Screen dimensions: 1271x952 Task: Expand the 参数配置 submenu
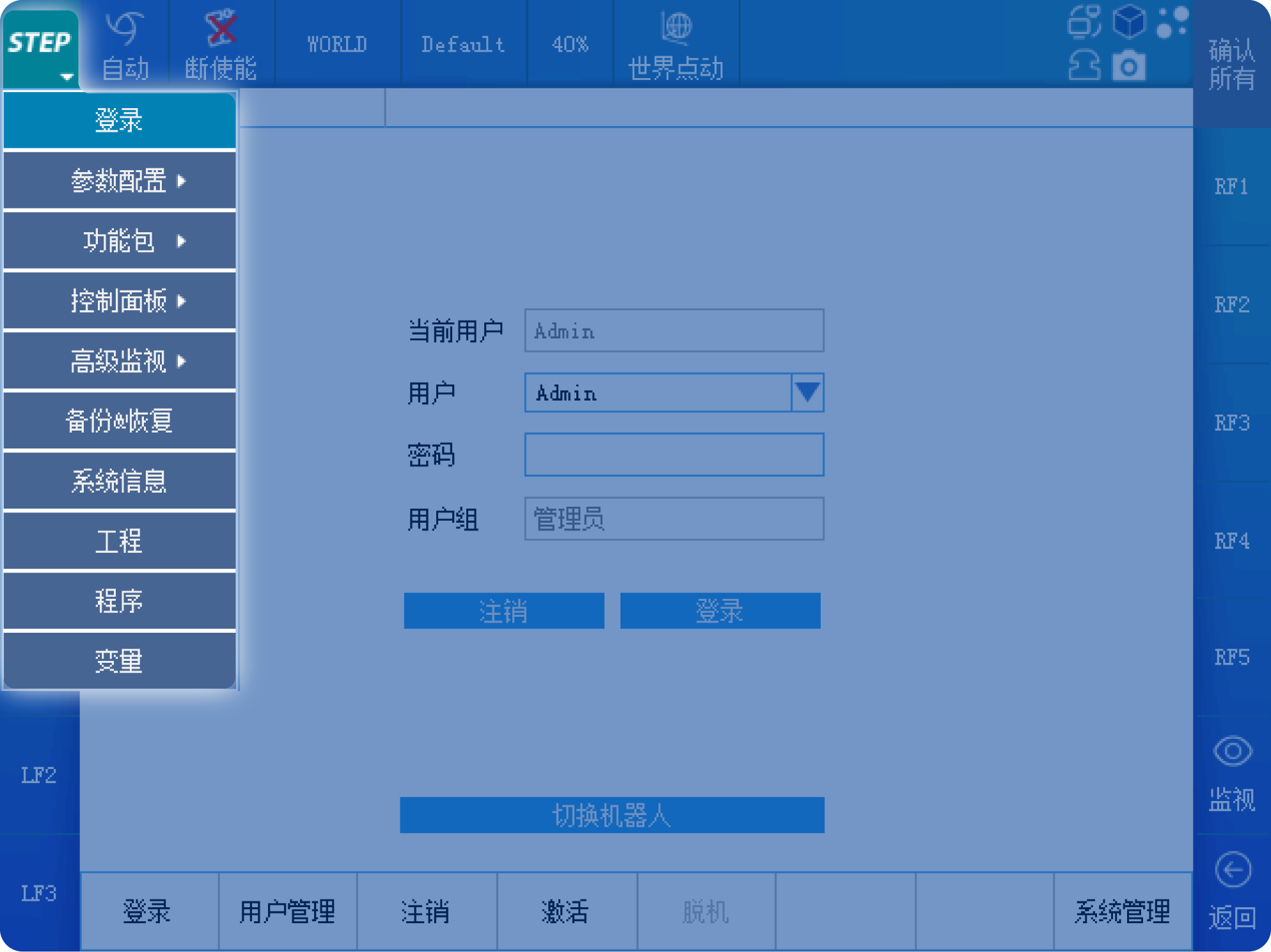coord(120,181)
